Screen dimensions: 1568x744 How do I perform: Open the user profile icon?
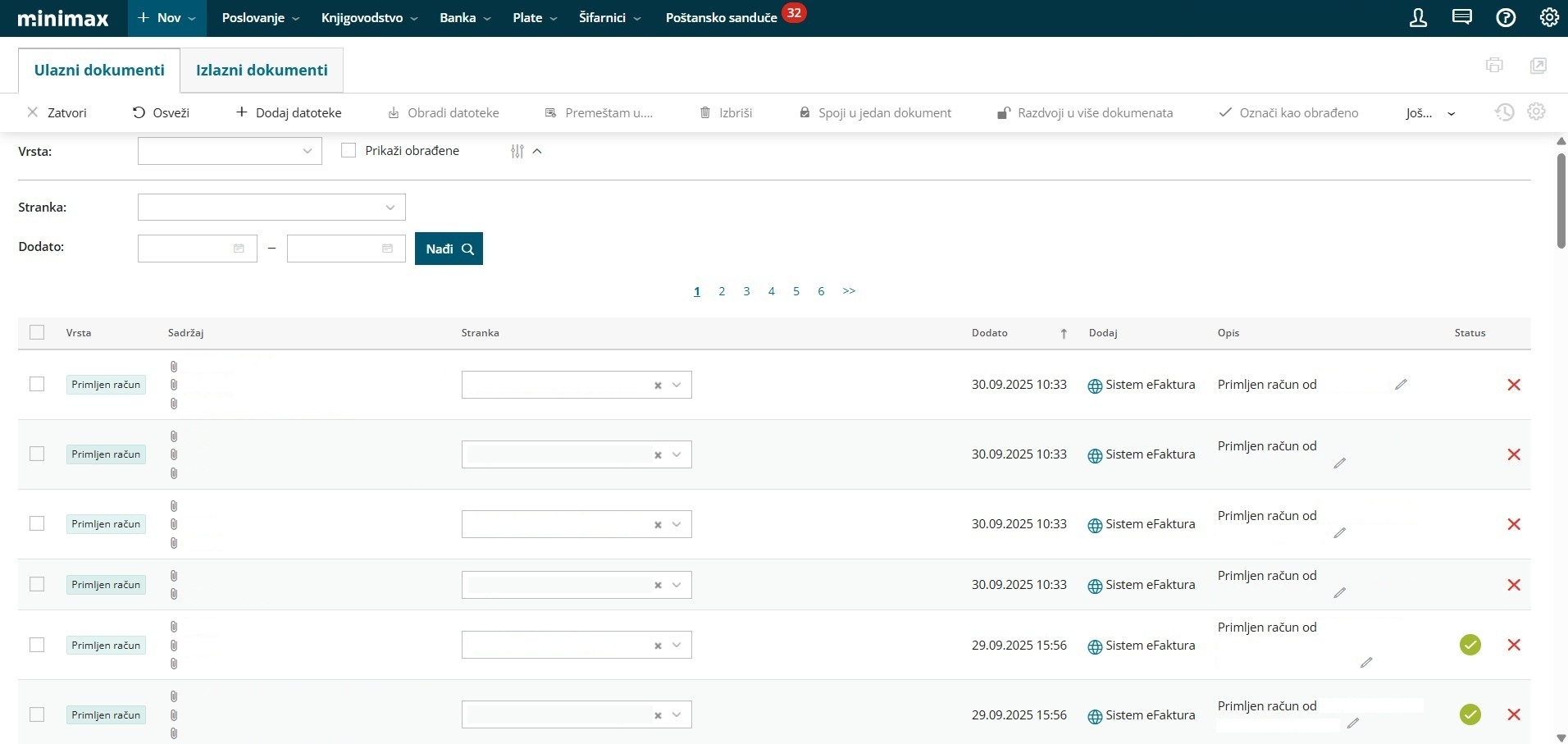(1418, 18)
